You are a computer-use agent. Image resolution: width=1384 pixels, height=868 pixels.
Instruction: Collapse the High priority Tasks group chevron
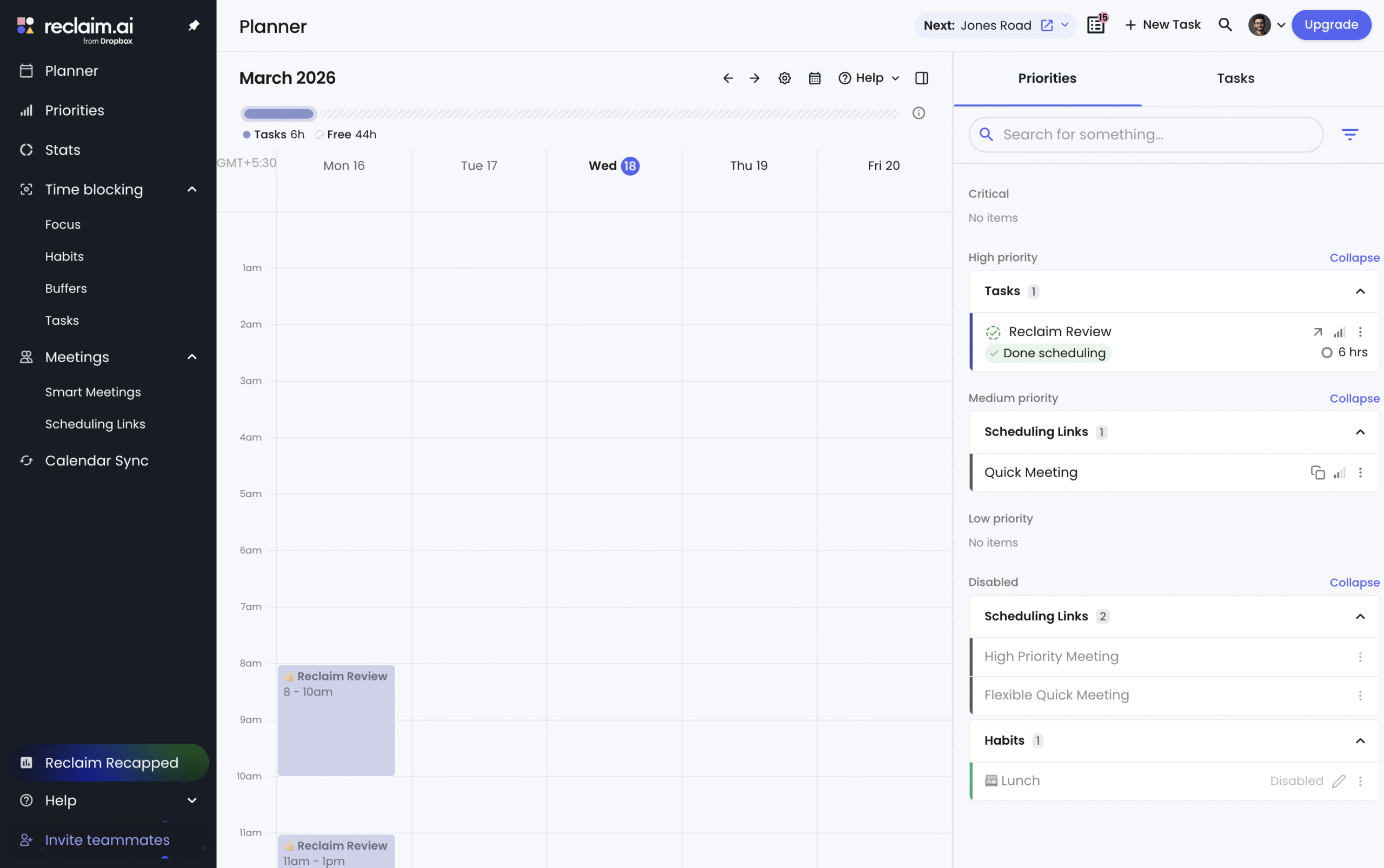(1360, 292)
